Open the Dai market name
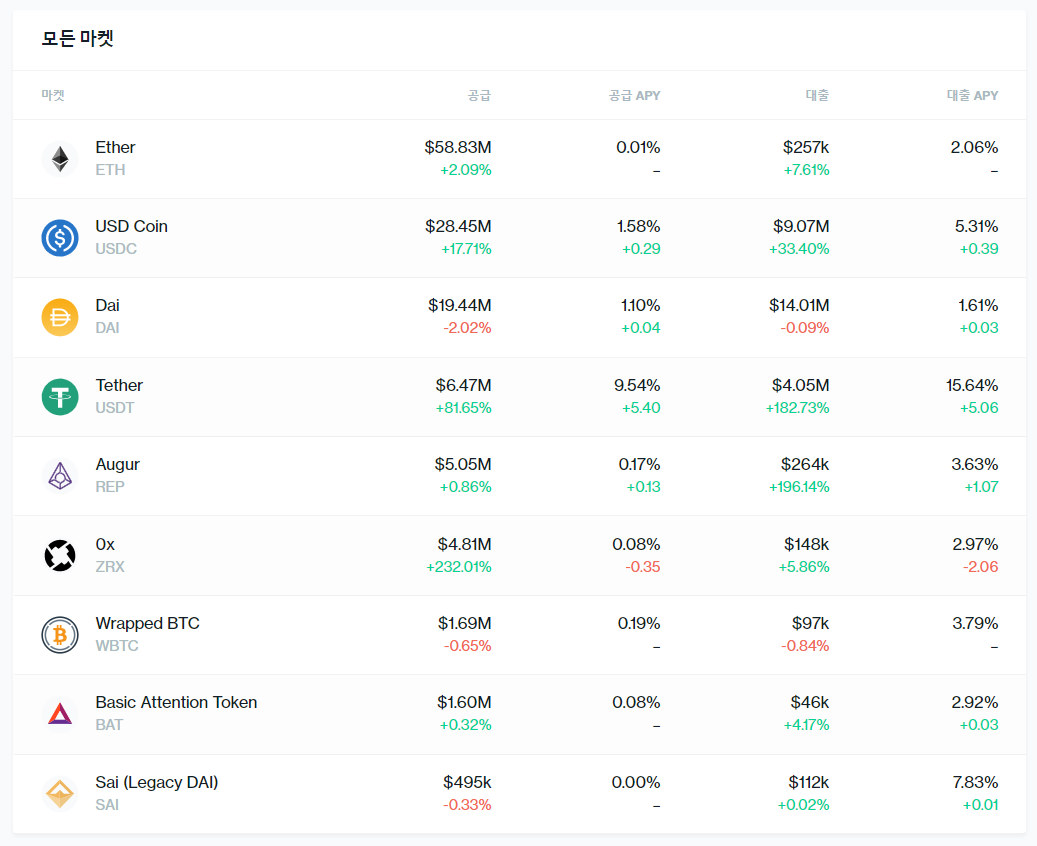Screen dimensions: 1037x846 pos(107,306)
